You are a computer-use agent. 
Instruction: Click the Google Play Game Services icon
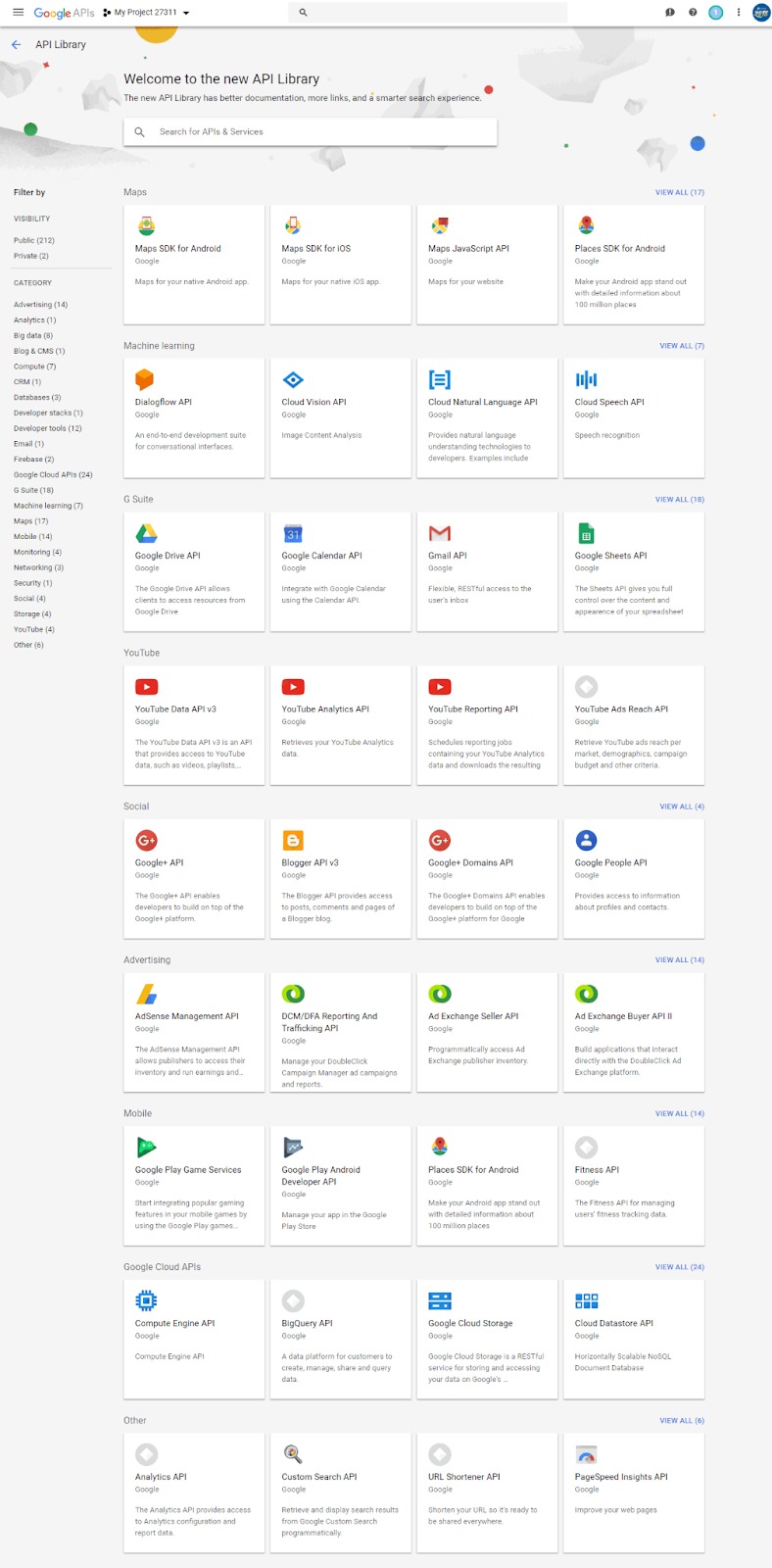point(146,1148)
